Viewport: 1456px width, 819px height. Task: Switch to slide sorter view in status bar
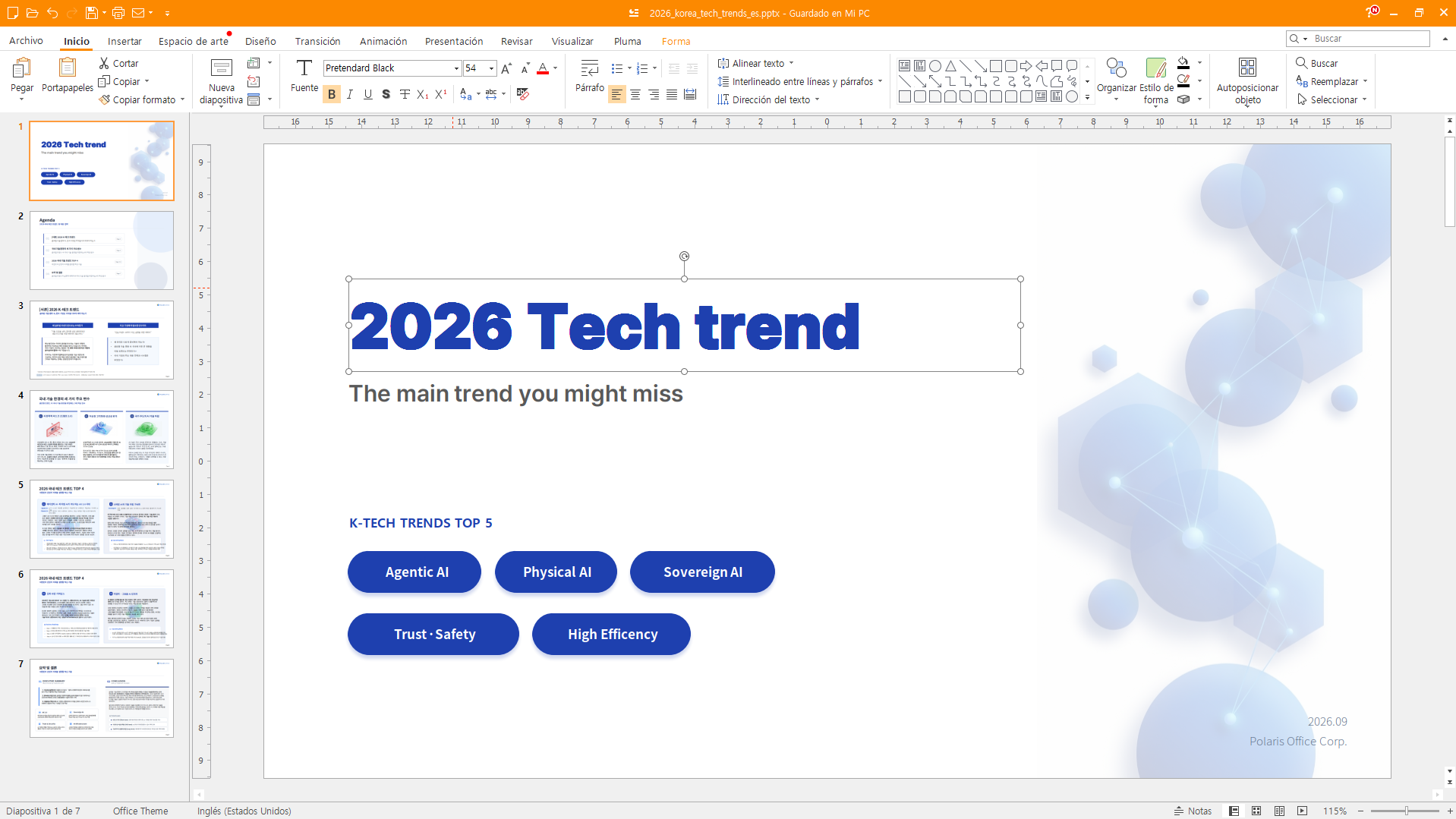pos(1256,811)
